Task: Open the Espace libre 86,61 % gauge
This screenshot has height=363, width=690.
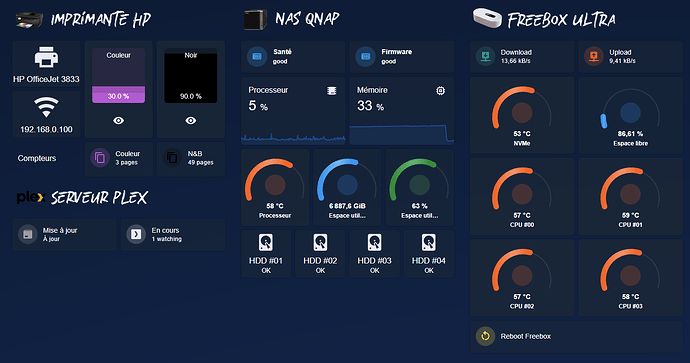Action: (631, 115)
